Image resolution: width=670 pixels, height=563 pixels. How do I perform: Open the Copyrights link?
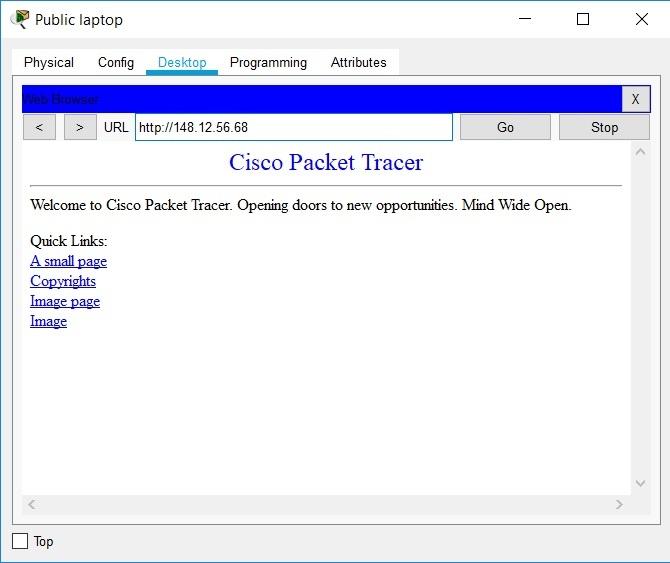(x=63, y=281)
